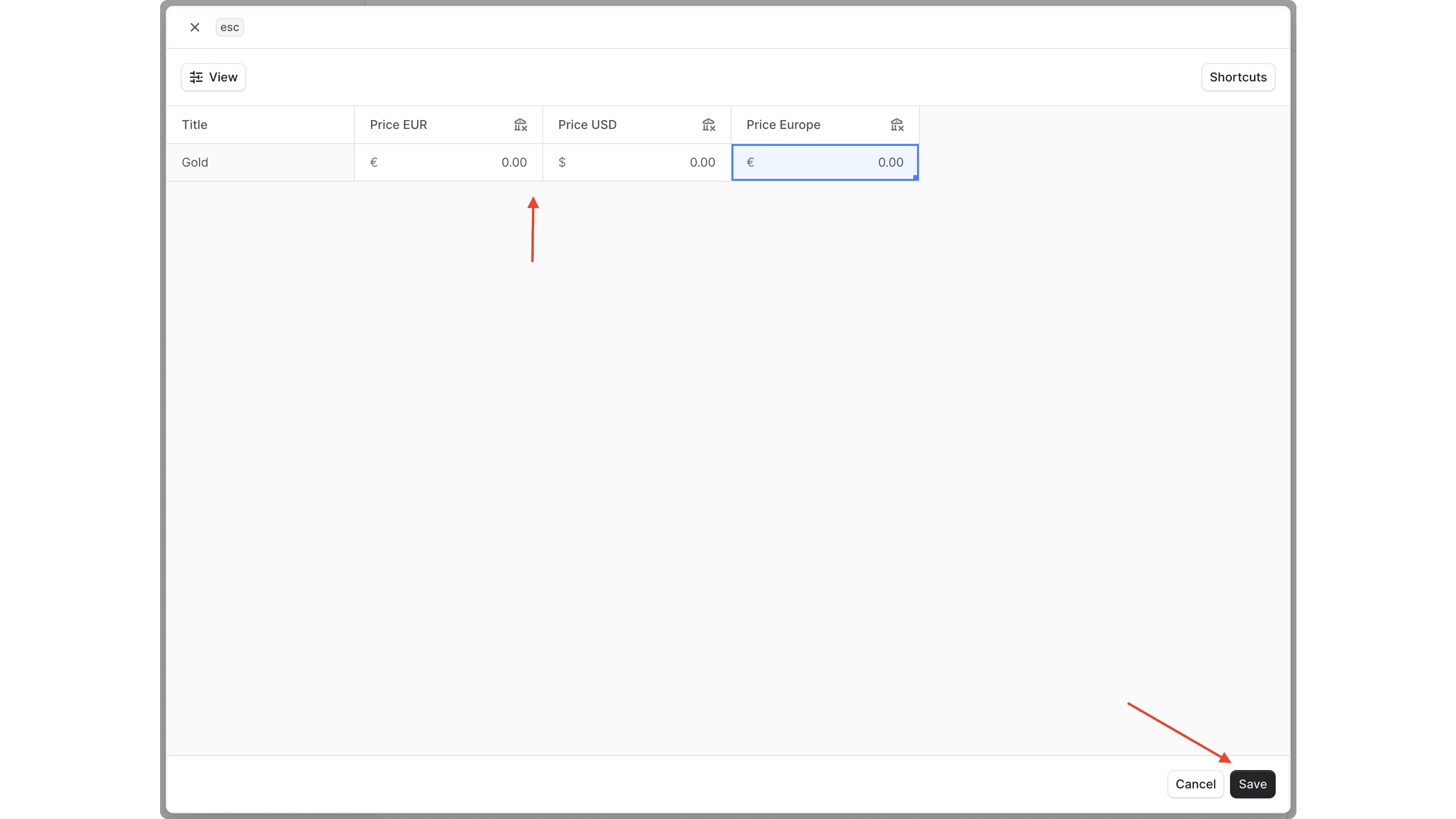Remove the Price USD column via its bank icon

tap(709, 124)
